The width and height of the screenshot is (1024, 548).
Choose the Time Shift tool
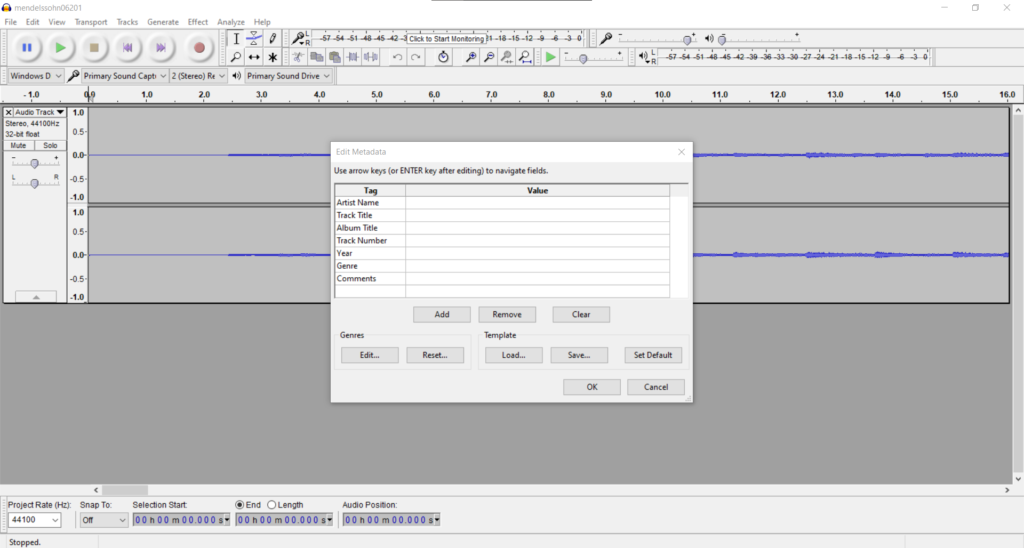(x=254, y=58)
